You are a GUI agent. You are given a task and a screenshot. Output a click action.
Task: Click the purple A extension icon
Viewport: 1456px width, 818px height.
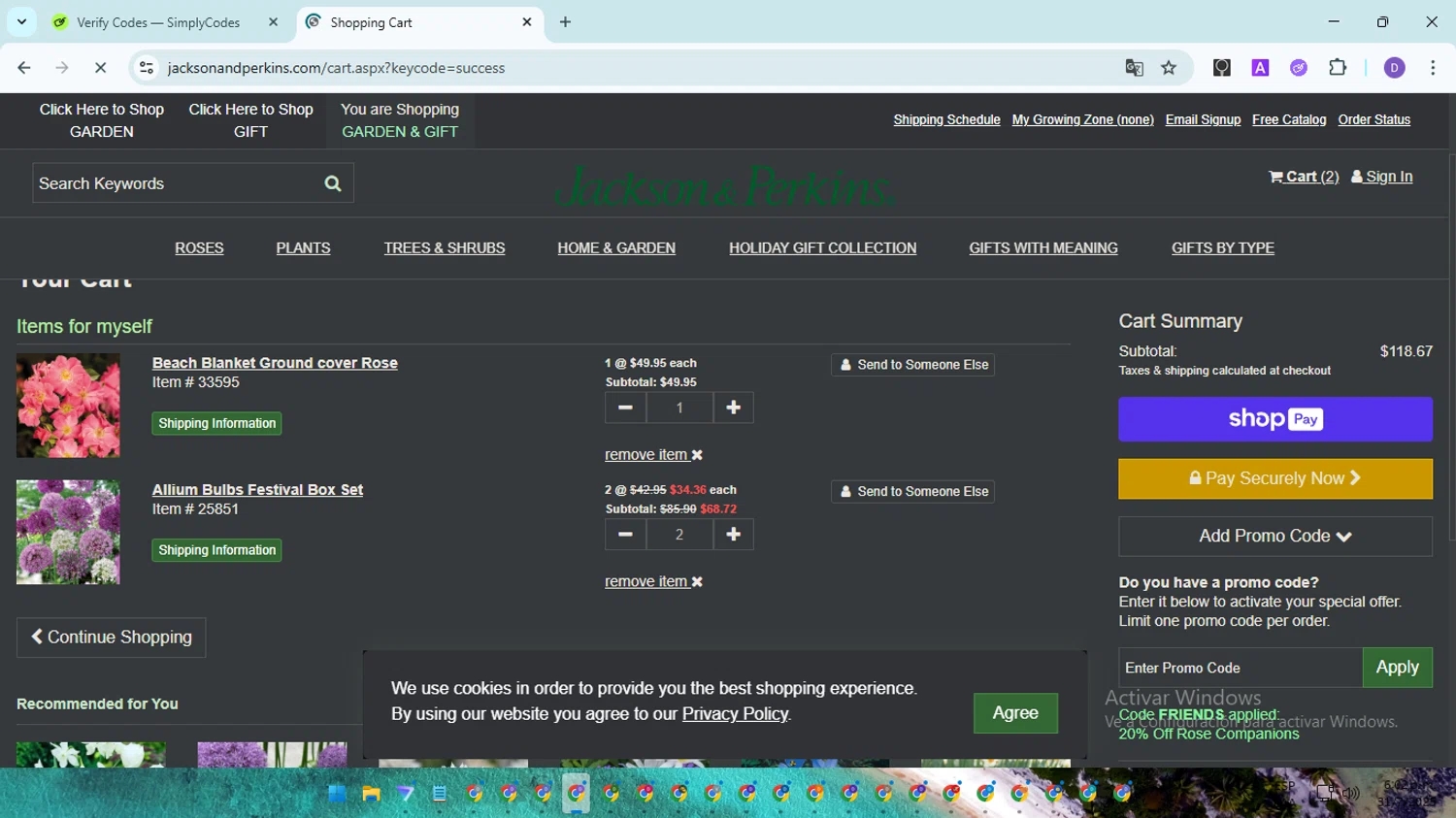pyautogui.click(x=1260, y=68)
